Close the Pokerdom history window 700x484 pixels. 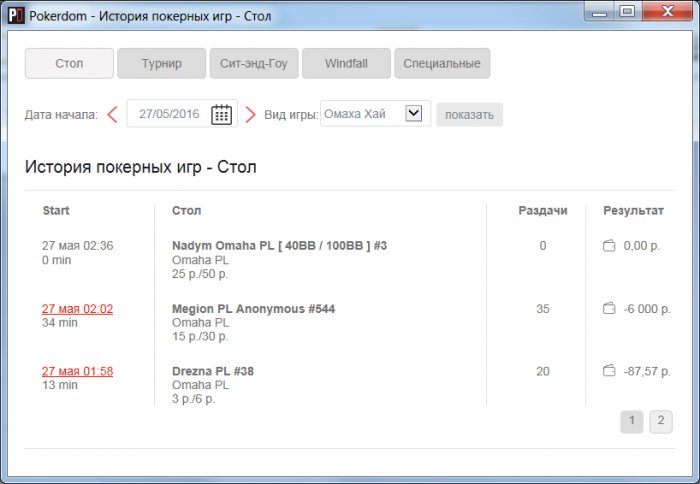click(667, 11)
